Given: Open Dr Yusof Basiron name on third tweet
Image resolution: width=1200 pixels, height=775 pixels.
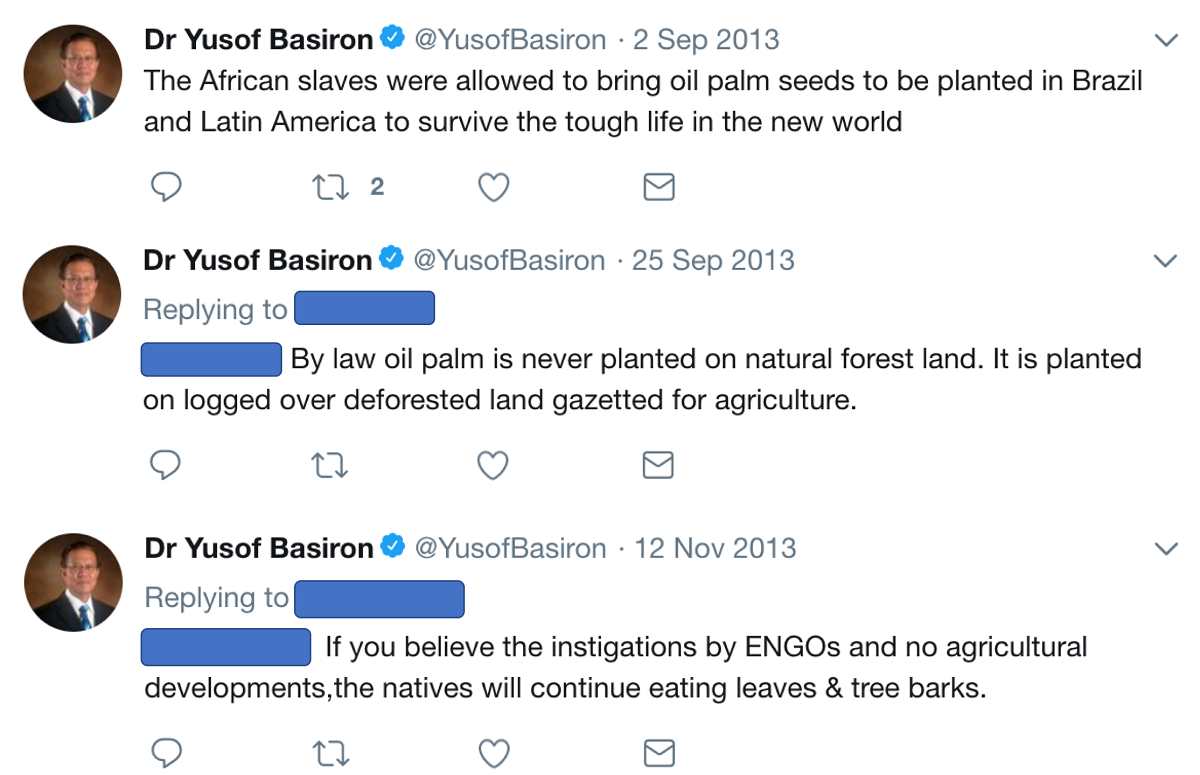Looking at the screenshot, I should (258, 548).
